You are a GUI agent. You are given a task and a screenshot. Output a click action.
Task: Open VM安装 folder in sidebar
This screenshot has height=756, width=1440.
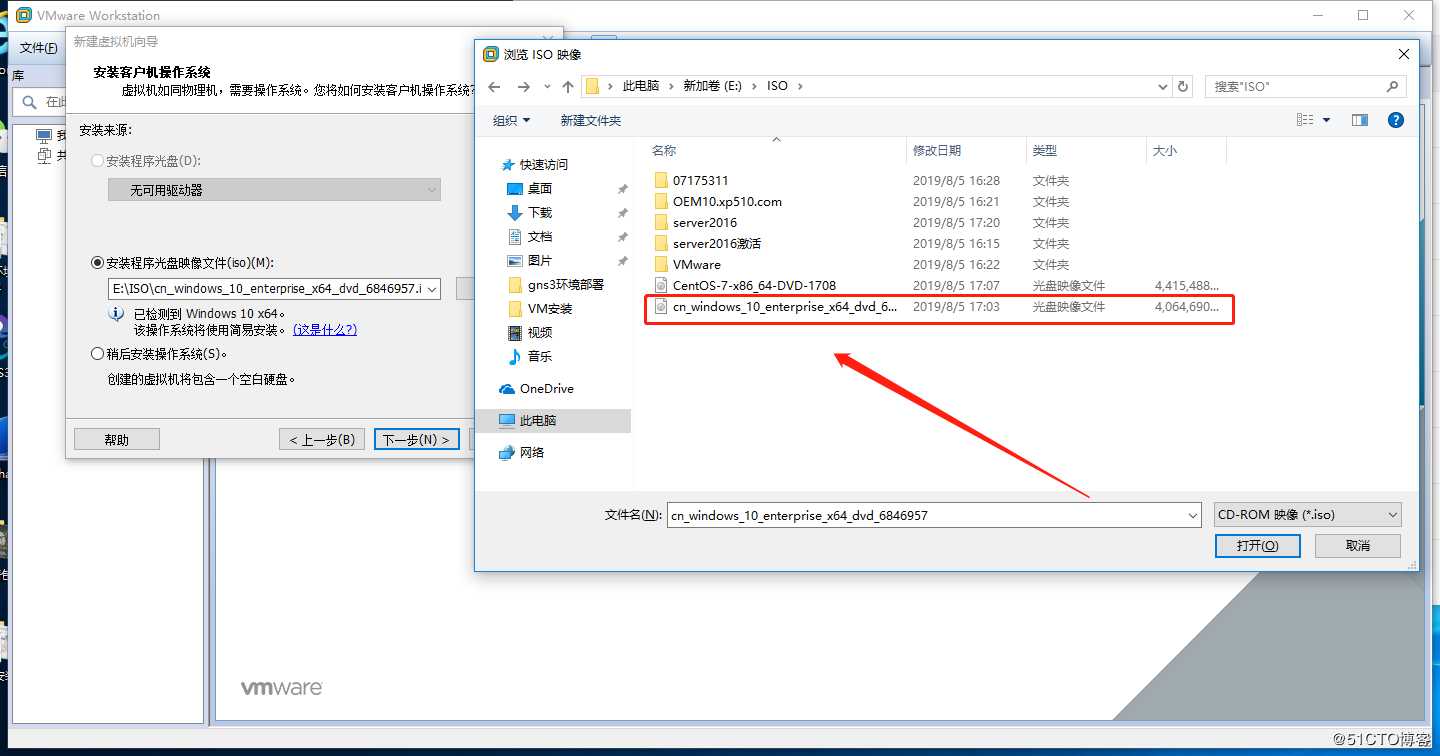550,309
